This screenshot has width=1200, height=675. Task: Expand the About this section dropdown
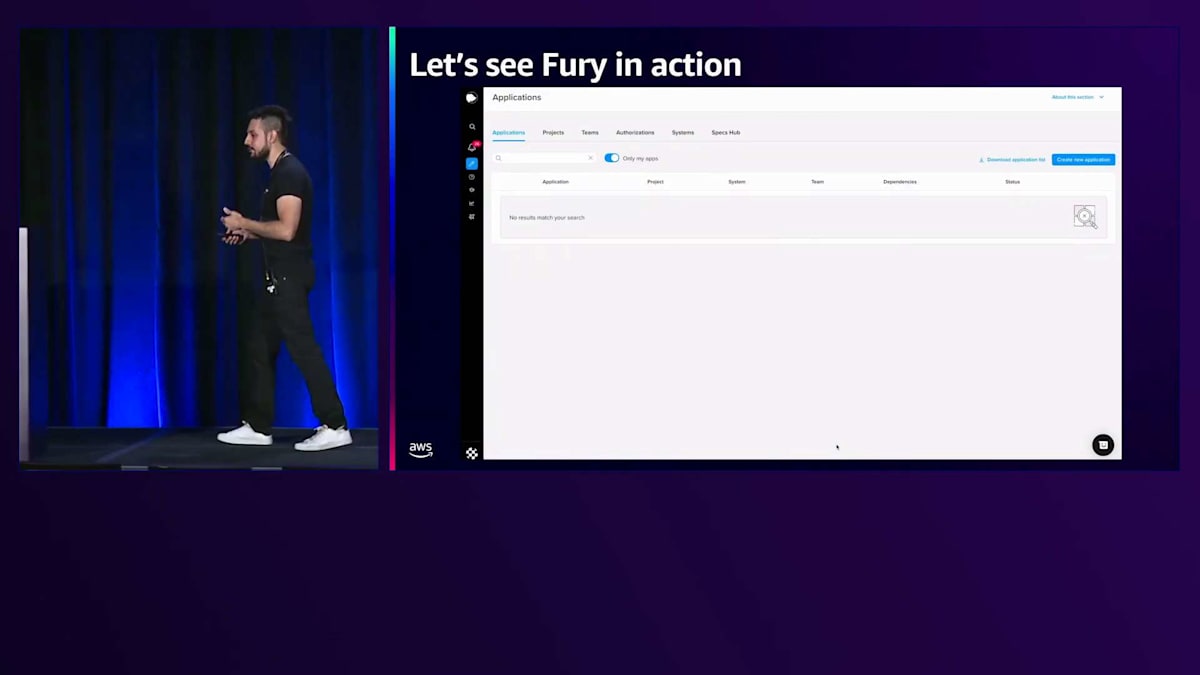coord(1078,97)
